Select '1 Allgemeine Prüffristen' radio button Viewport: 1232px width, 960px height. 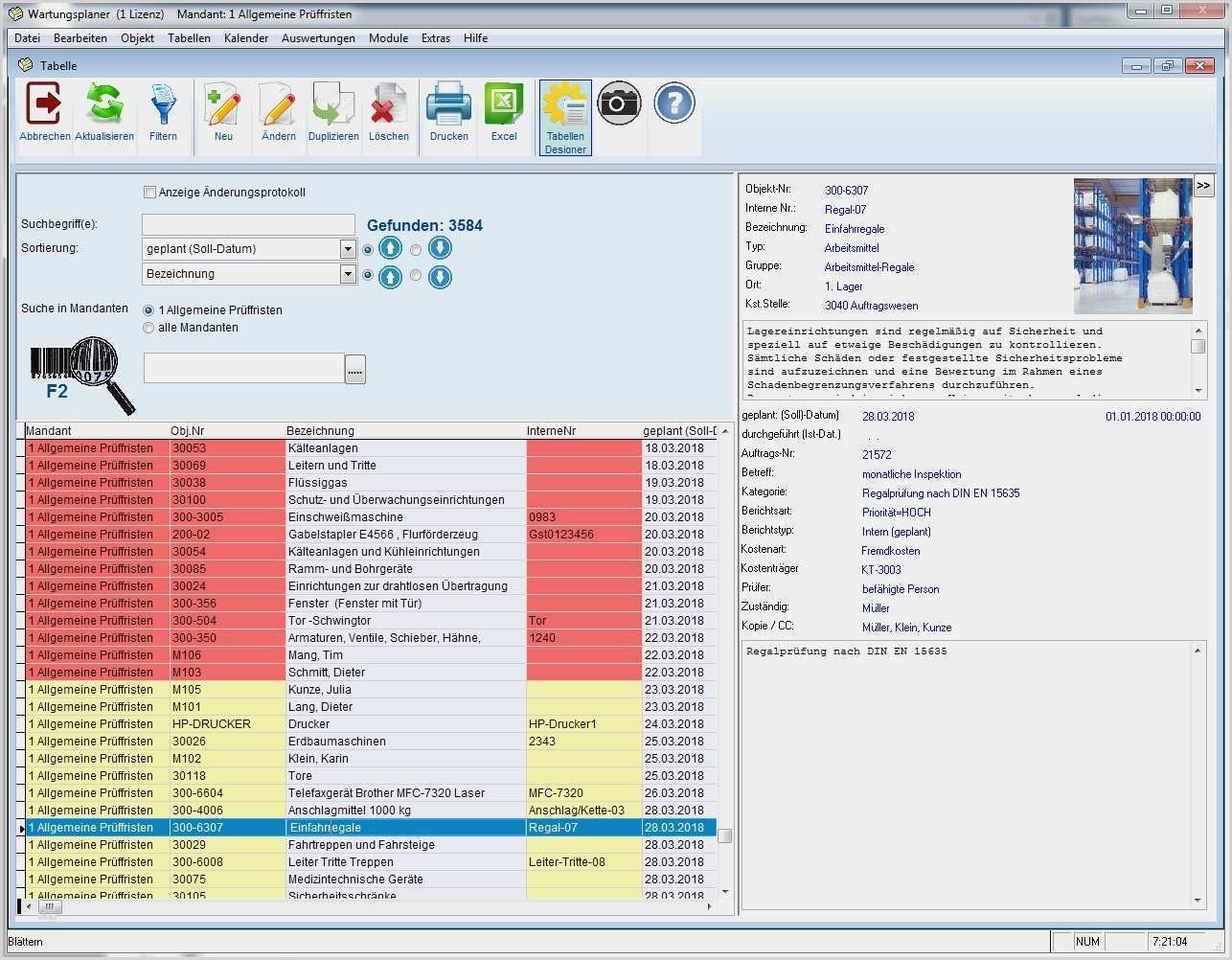click(148, 310)
